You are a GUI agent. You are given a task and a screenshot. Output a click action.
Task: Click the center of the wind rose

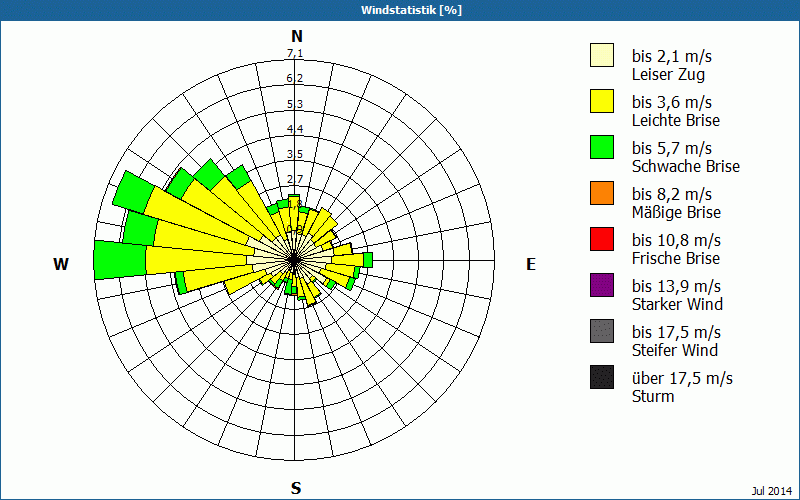pos(295,260)
